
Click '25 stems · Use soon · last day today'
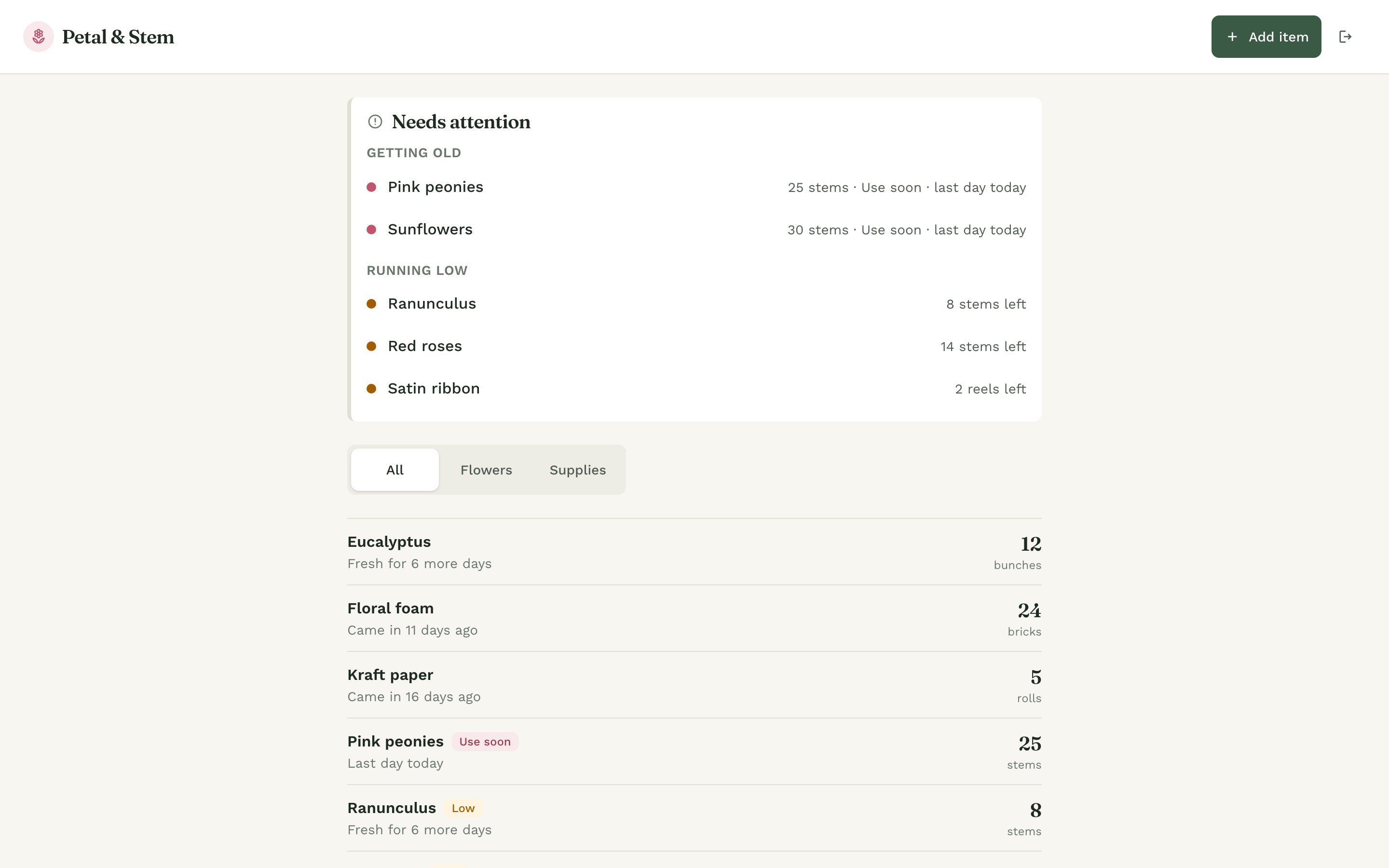(x=906, y=188)
